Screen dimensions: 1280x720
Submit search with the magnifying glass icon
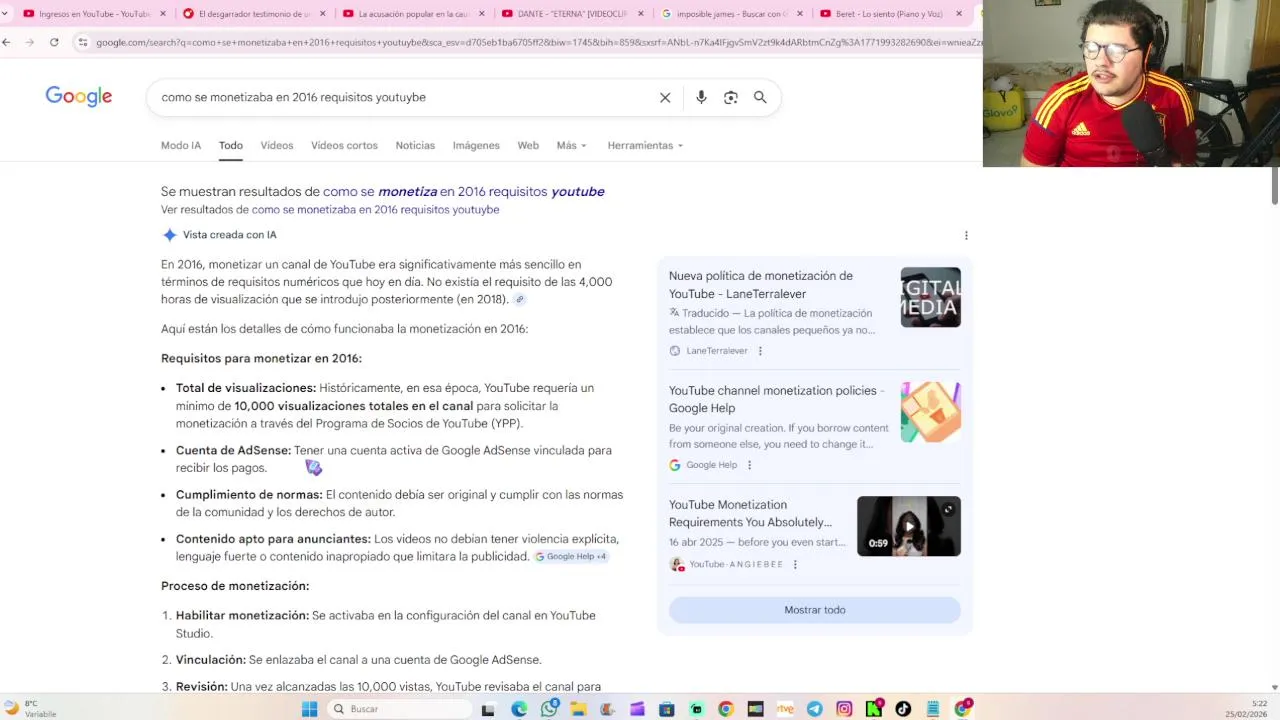760,97
